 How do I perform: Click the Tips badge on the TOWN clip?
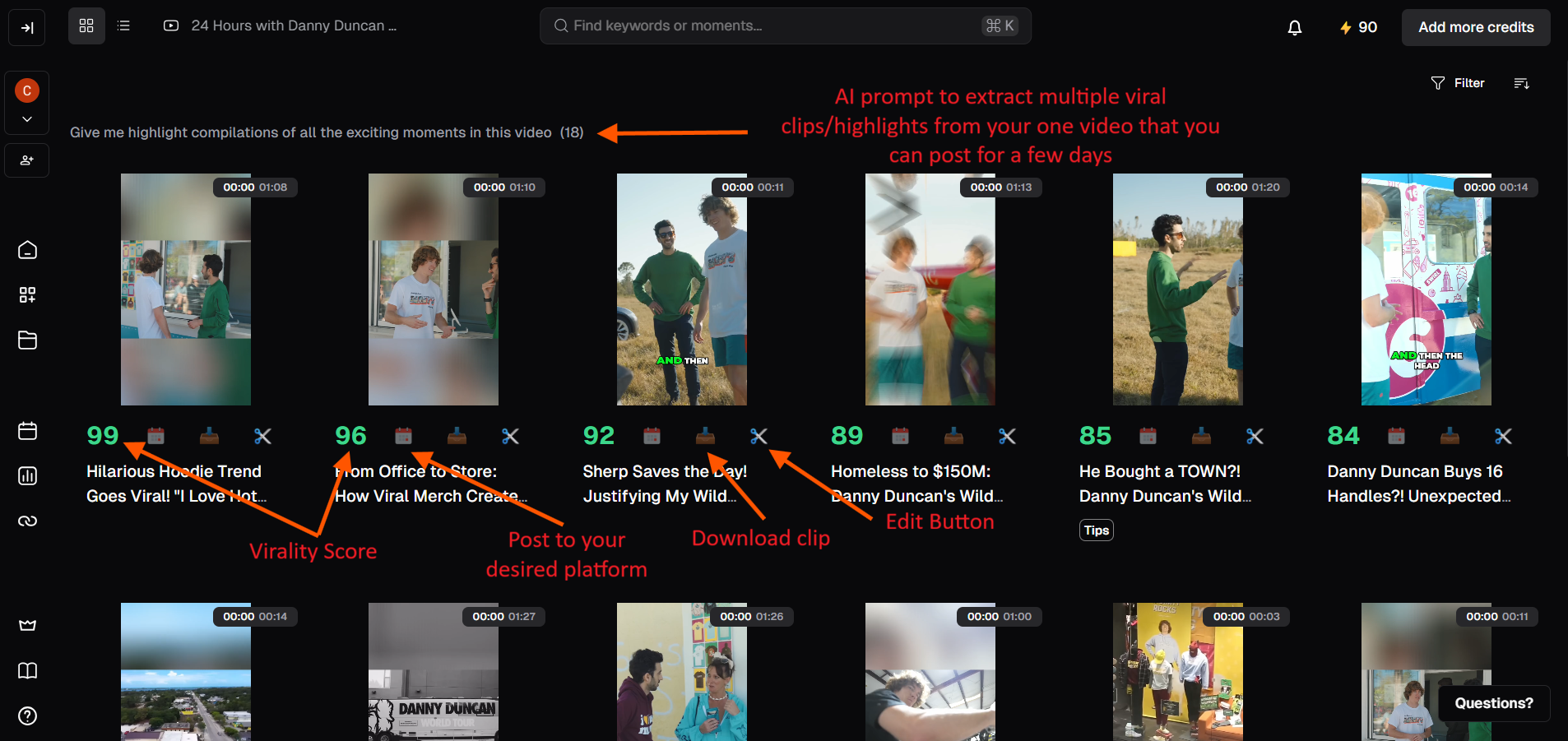(x=1096, y=530)
